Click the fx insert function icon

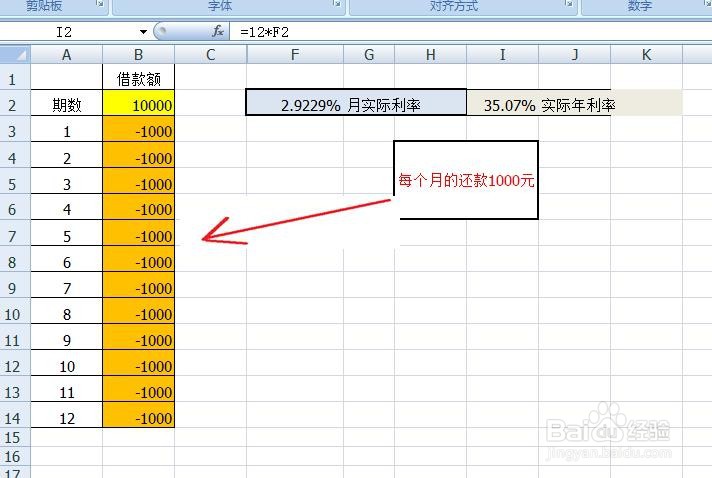click(x=218, y=31)
